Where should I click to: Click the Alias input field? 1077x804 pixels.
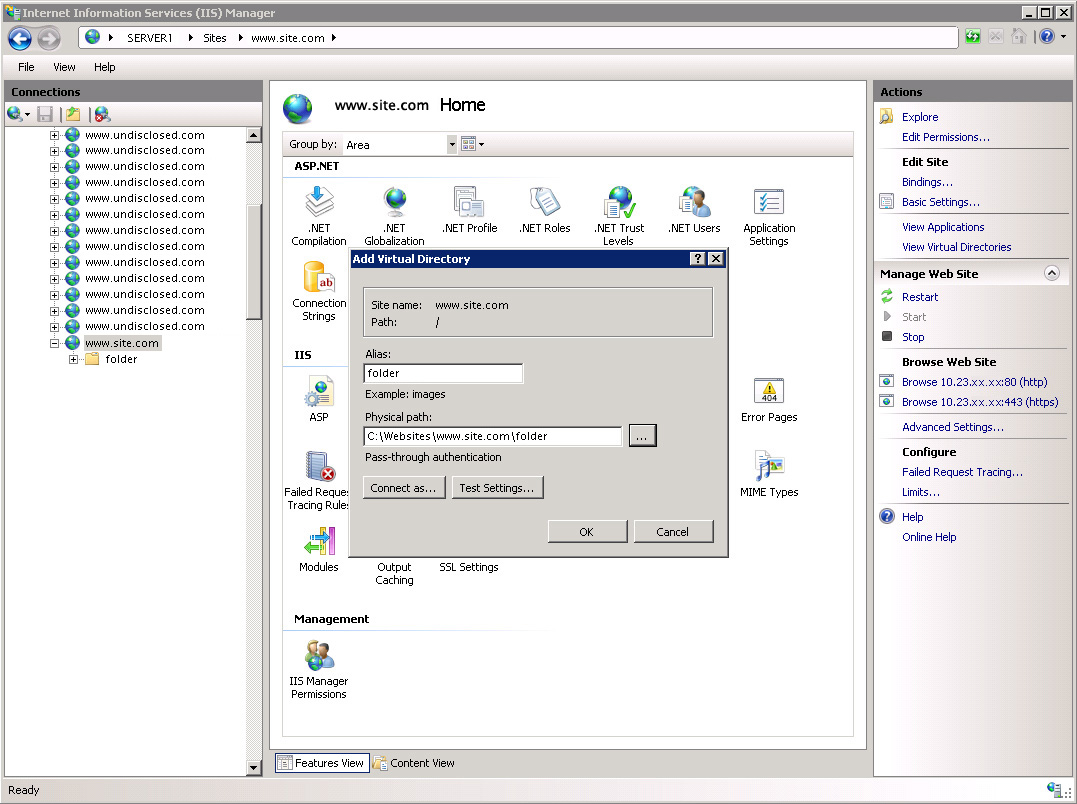click(x=443, y=373)
